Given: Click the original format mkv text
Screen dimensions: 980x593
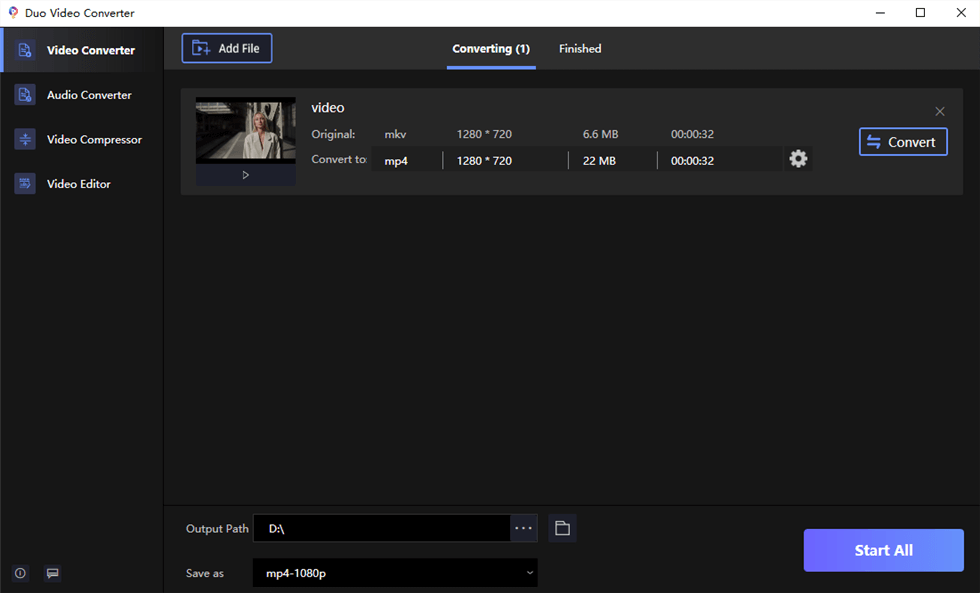Looking at the screenshot, I should coord(396,134).
